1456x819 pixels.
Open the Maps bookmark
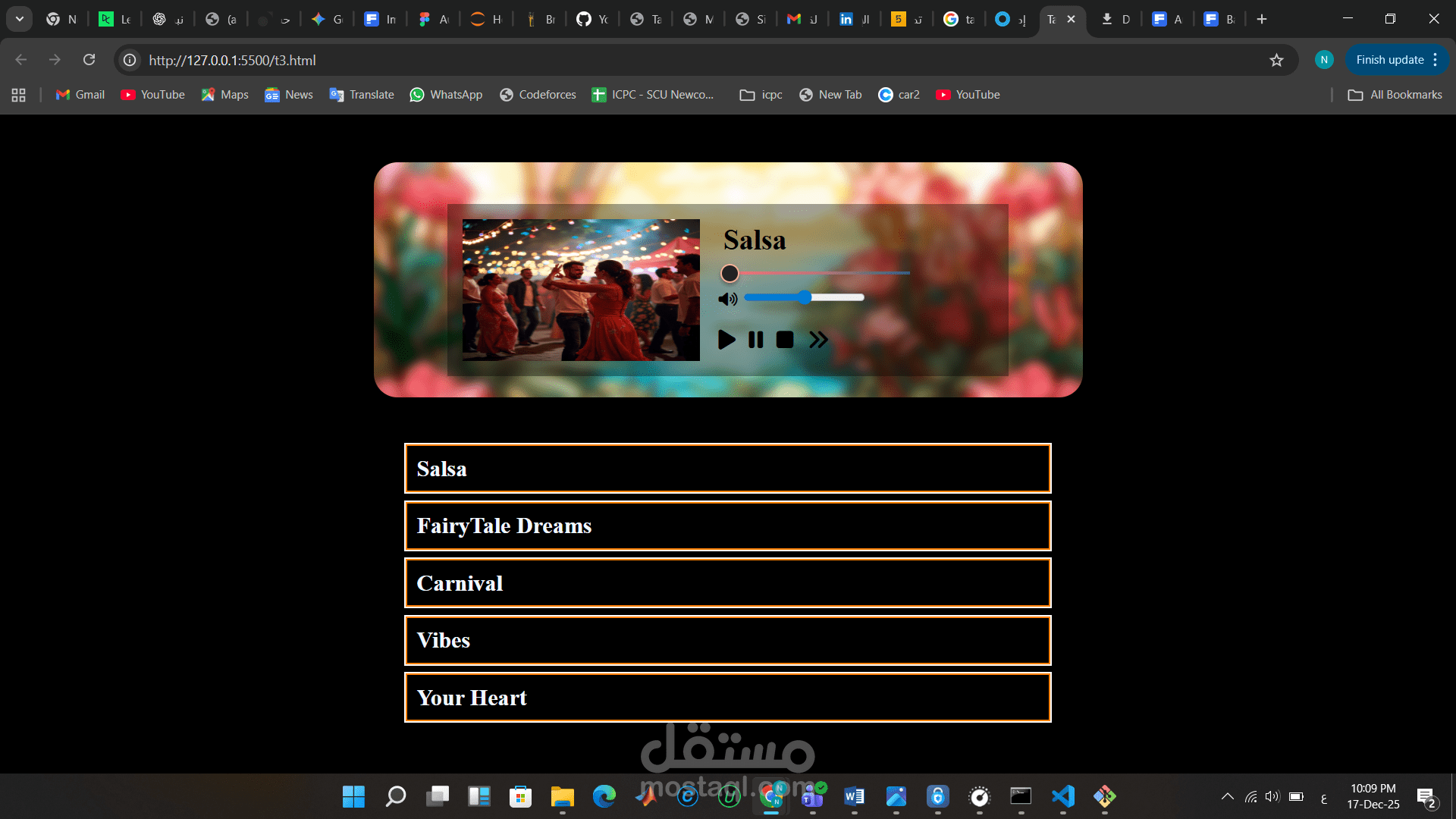[225, 95]
